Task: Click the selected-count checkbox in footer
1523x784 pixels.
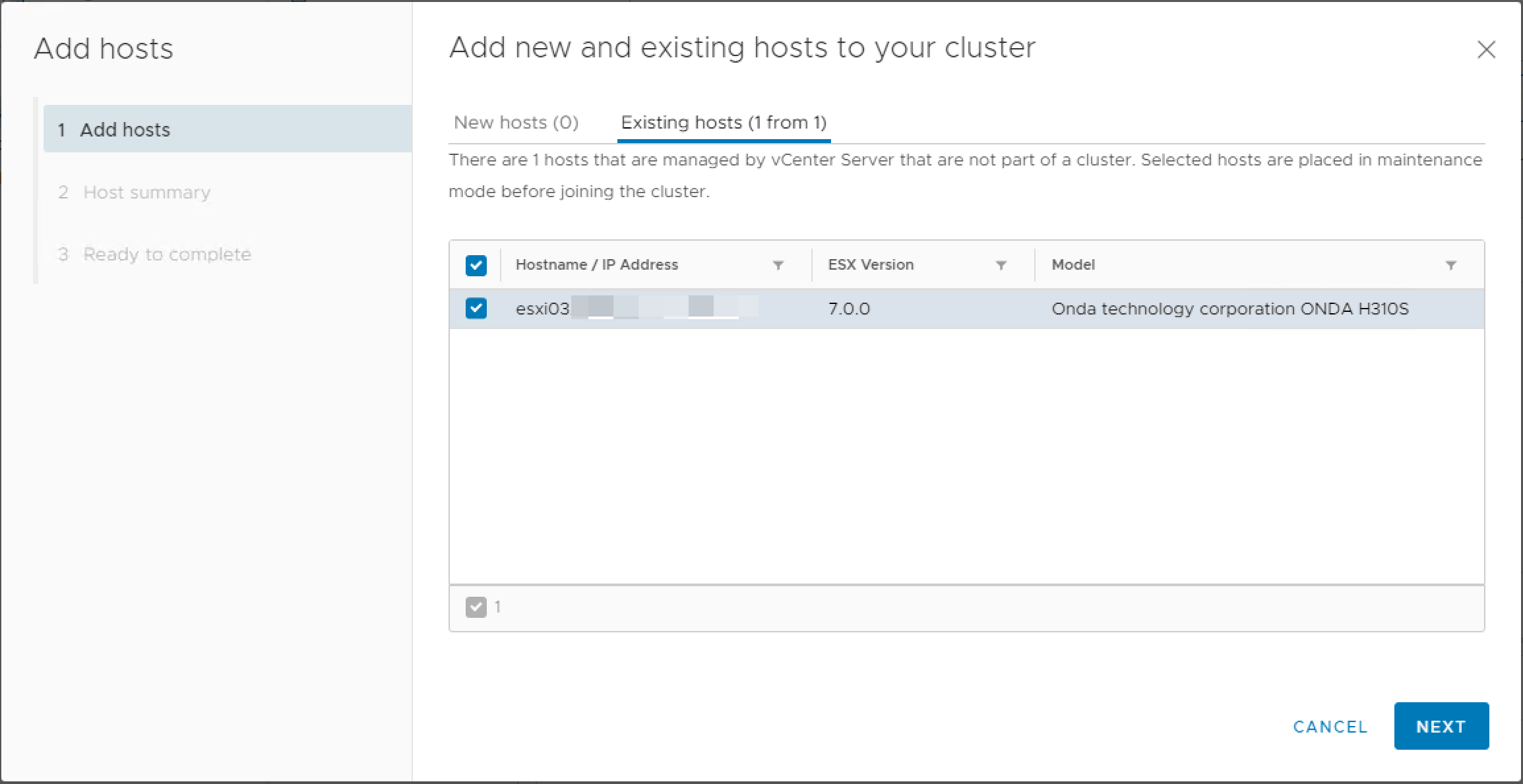Action: 476,607
